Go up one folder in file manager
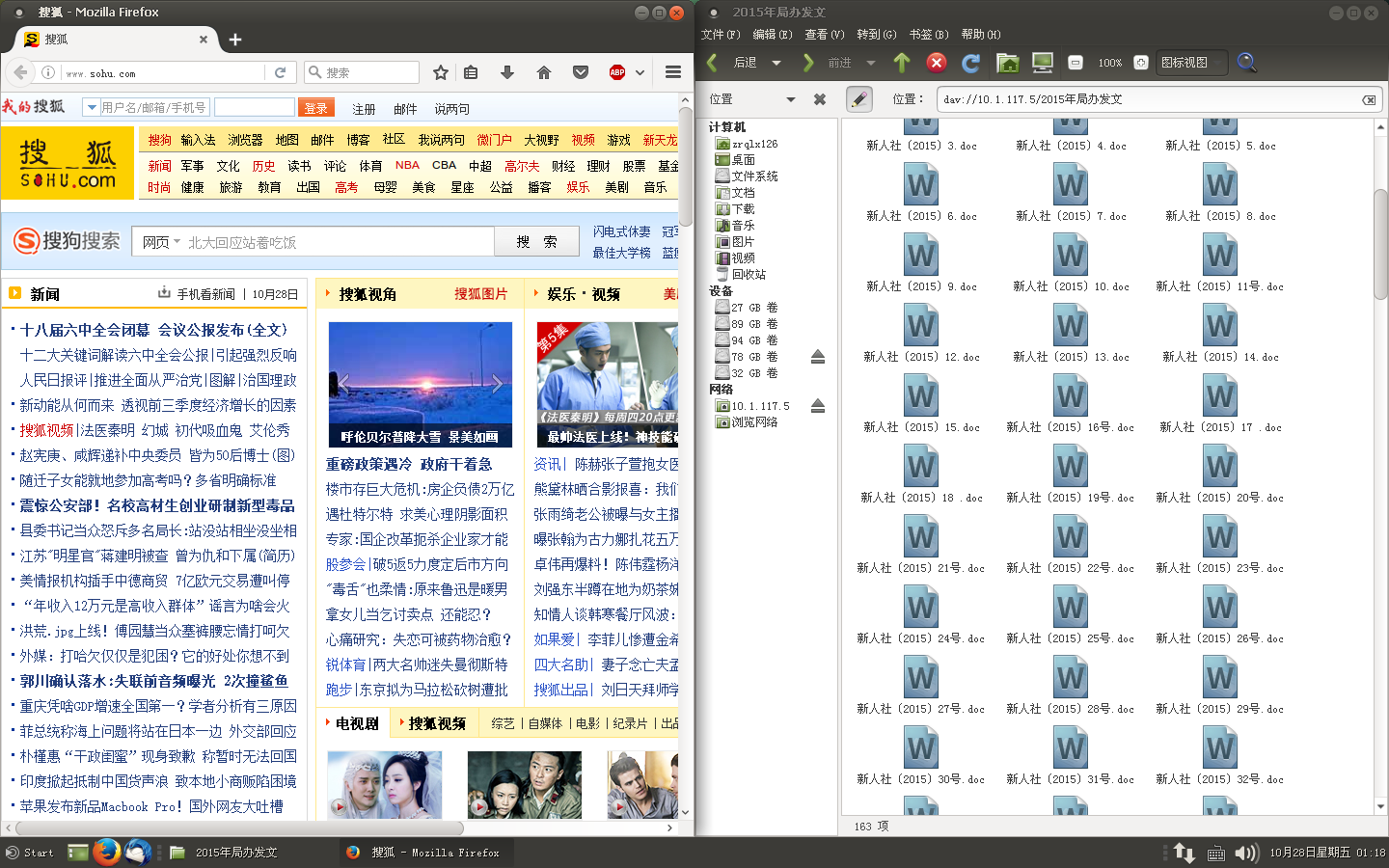Viewport: 1389px width, 868px height. [902, 63]
